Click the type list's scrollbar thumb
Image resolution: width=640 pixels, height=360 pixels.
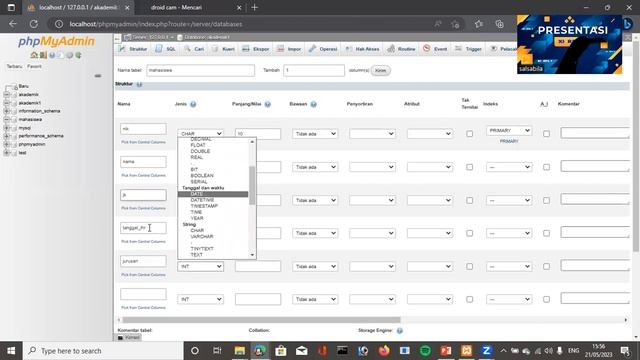[x=252, y=185]
